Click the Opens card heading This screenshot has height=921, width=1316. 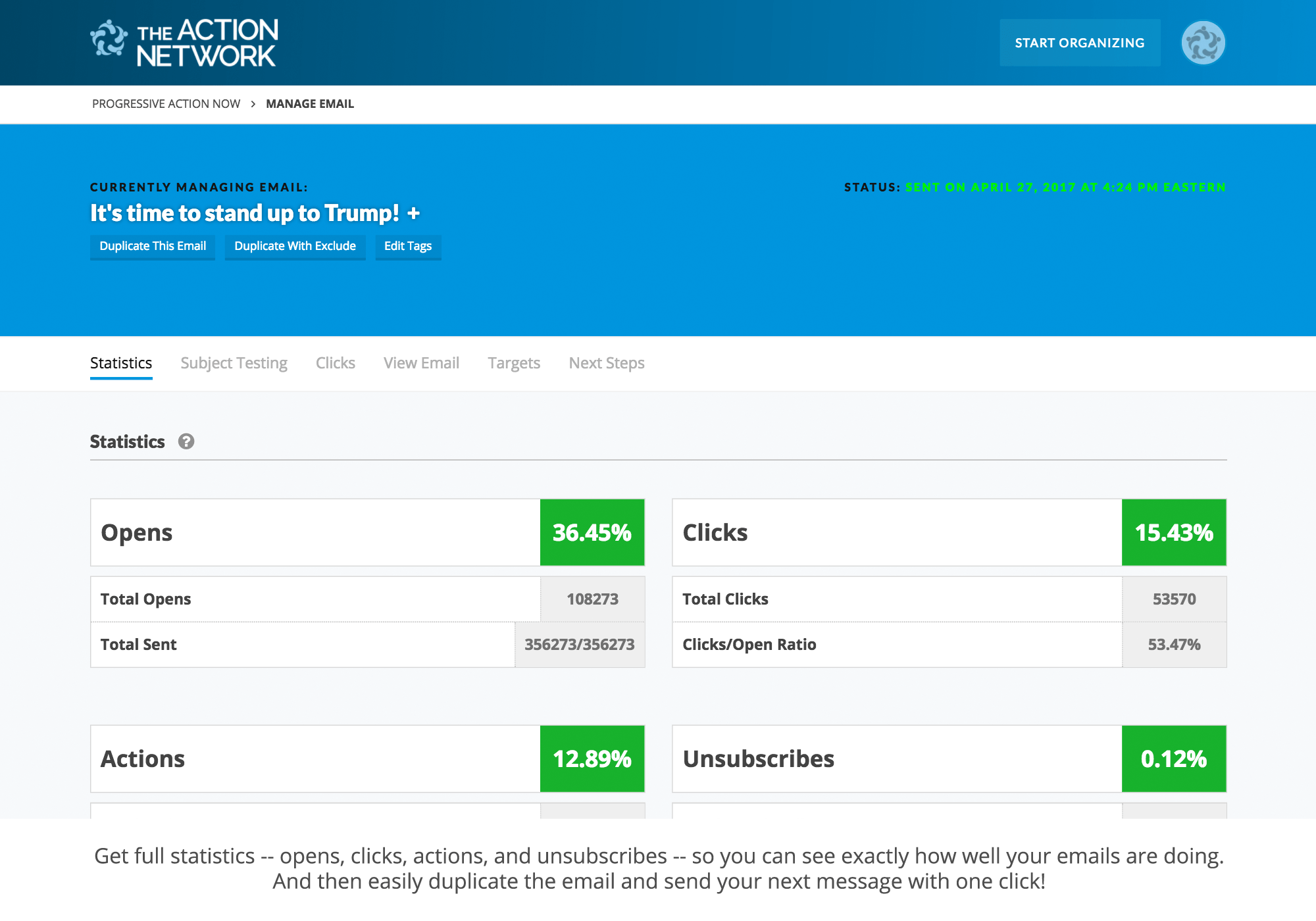(x=137, y=532)
